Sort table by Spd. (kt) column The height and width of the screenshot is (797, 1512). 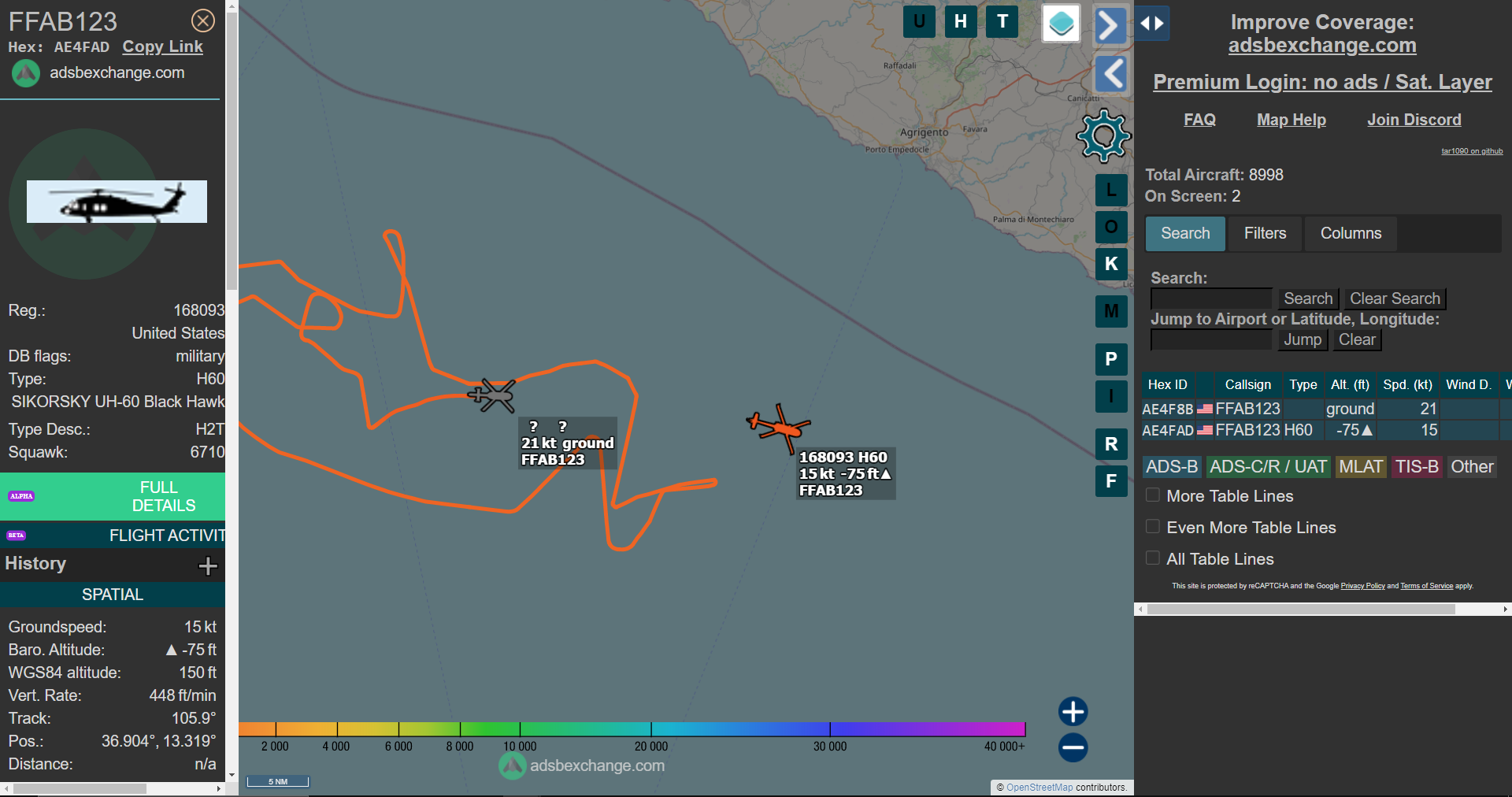(x=1407, y=384)
